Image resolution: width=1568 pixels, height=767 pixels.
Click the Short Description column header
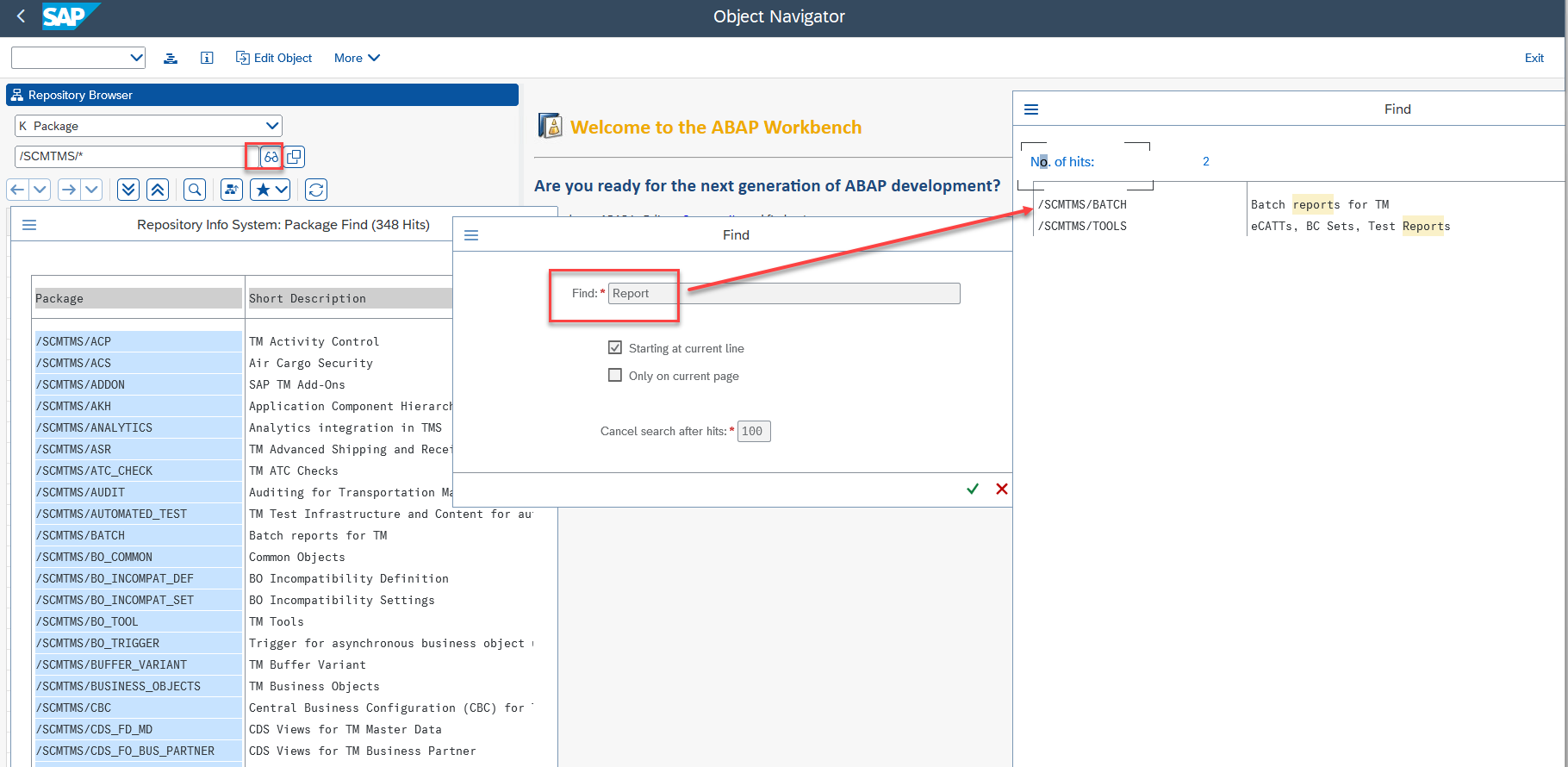click(x=350, y=298)
